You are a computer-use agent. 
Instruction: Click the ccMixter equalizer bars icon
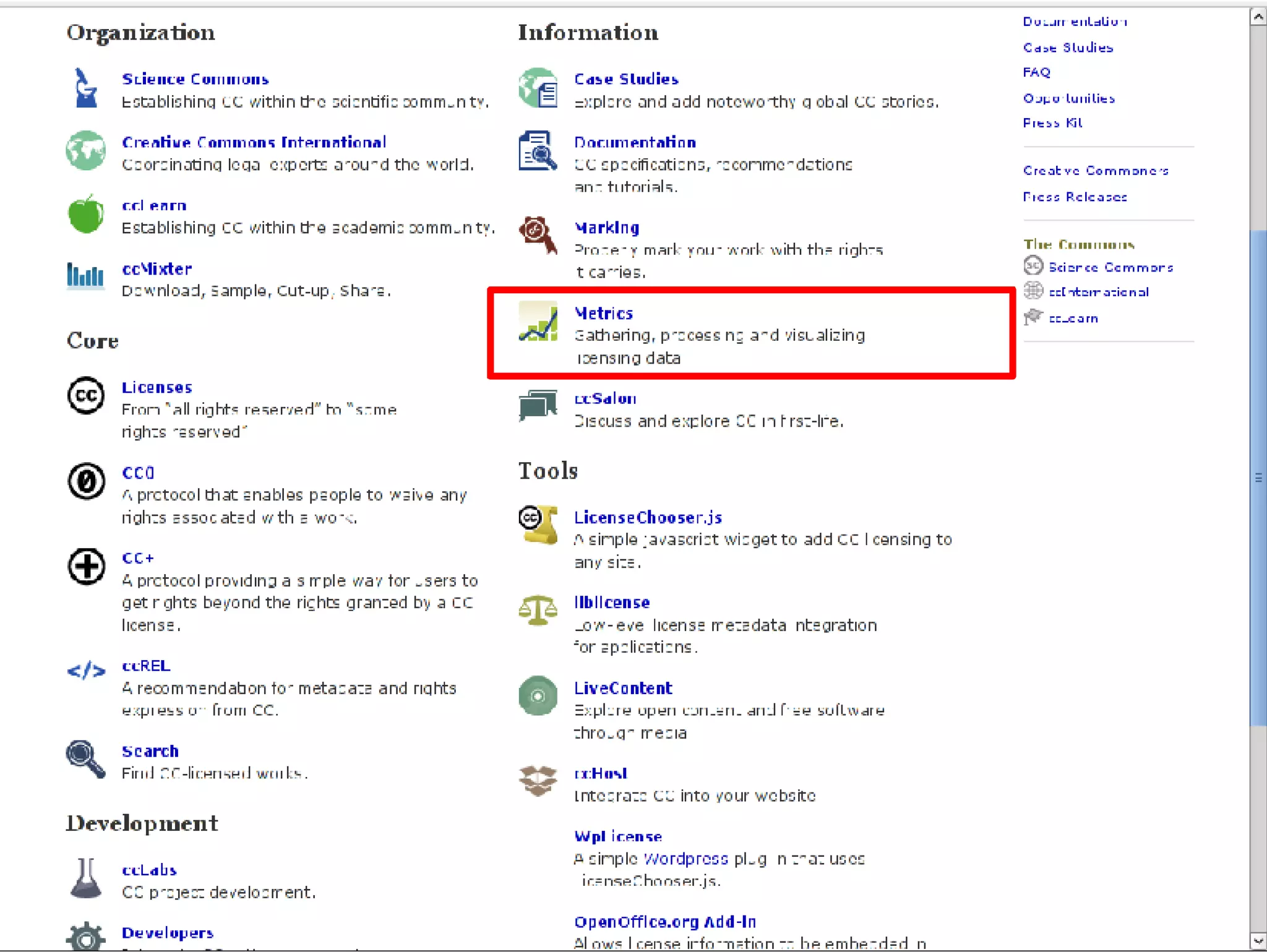pos(85,276)
